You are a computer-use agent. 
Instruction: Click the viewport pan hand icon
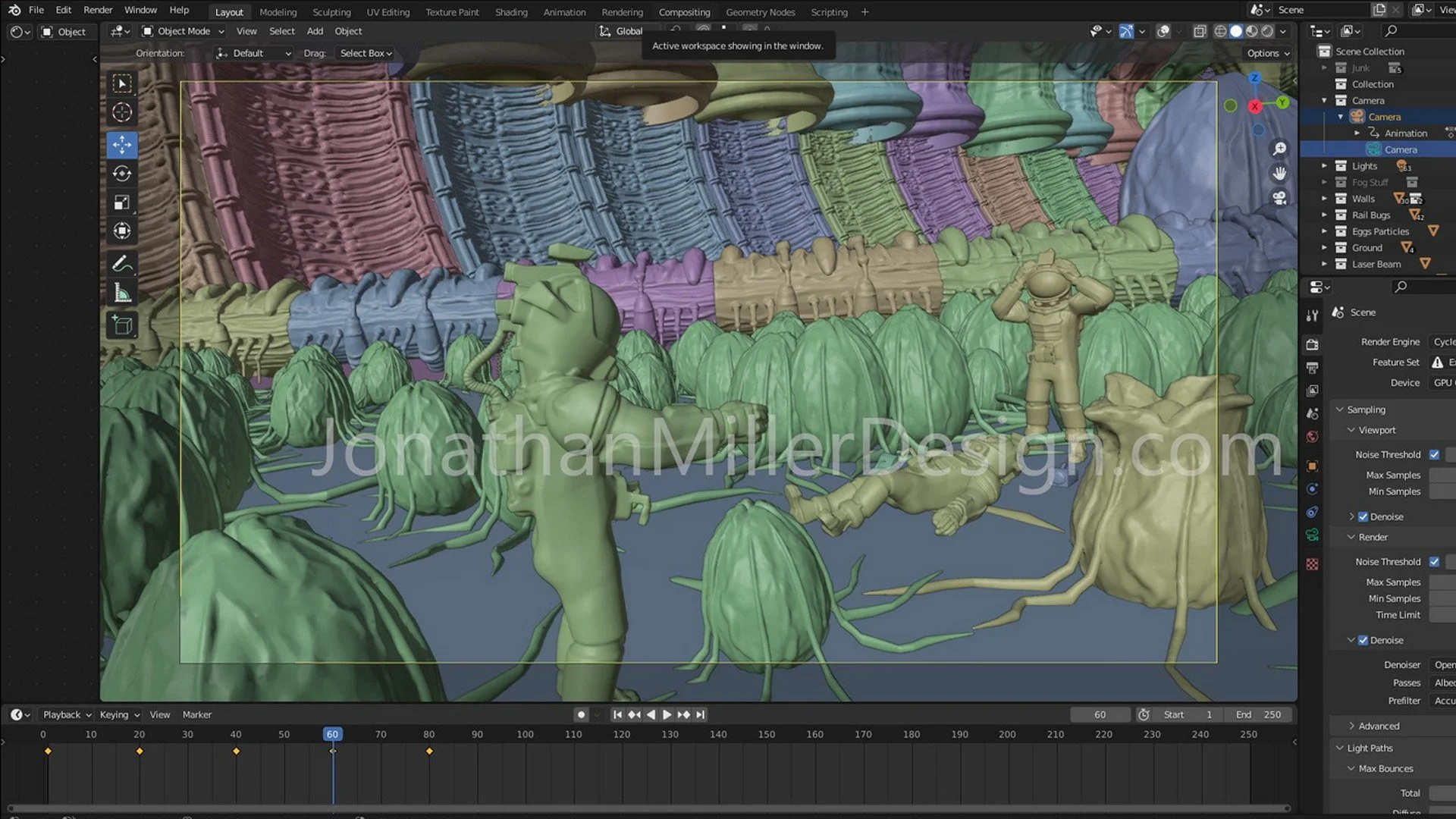1279,174
